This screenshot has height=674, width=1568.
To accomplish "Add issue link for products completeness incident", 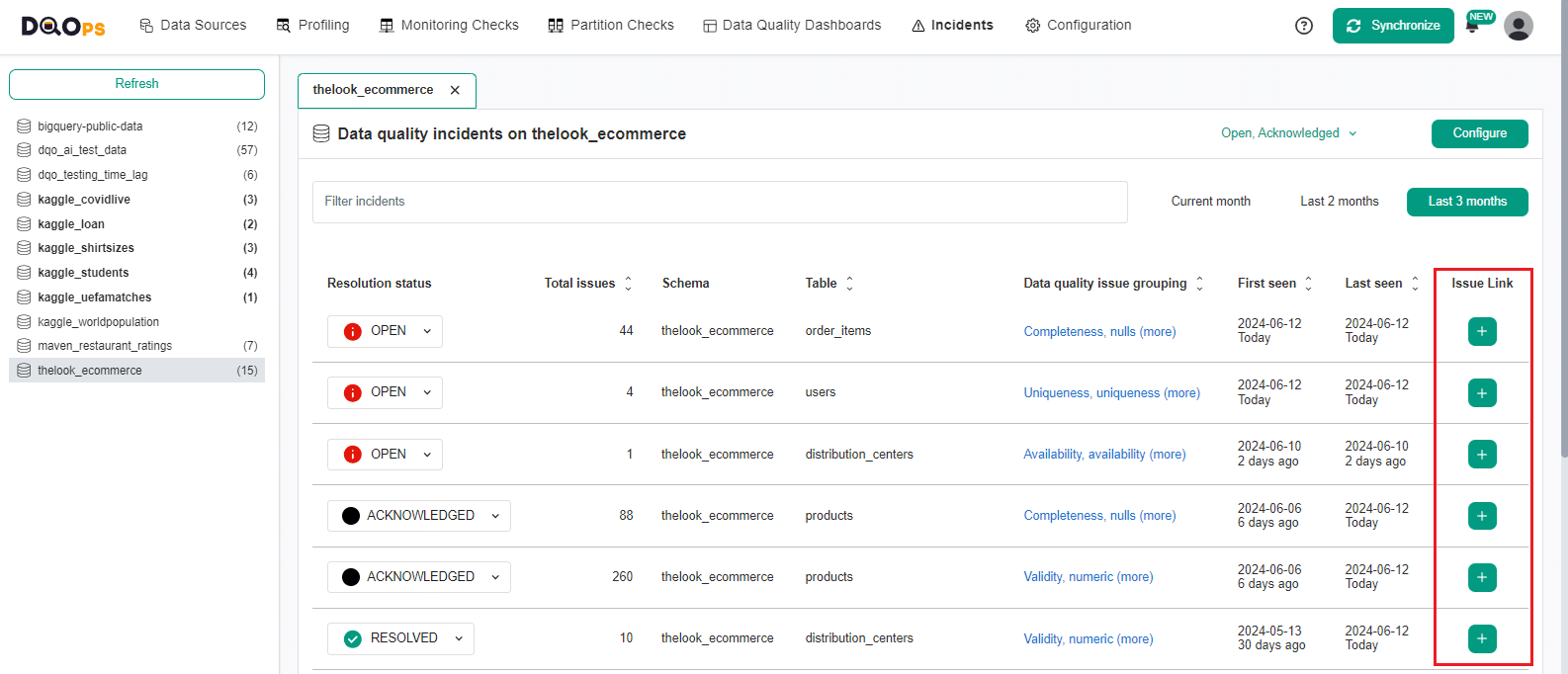I will coord(1482,516).
